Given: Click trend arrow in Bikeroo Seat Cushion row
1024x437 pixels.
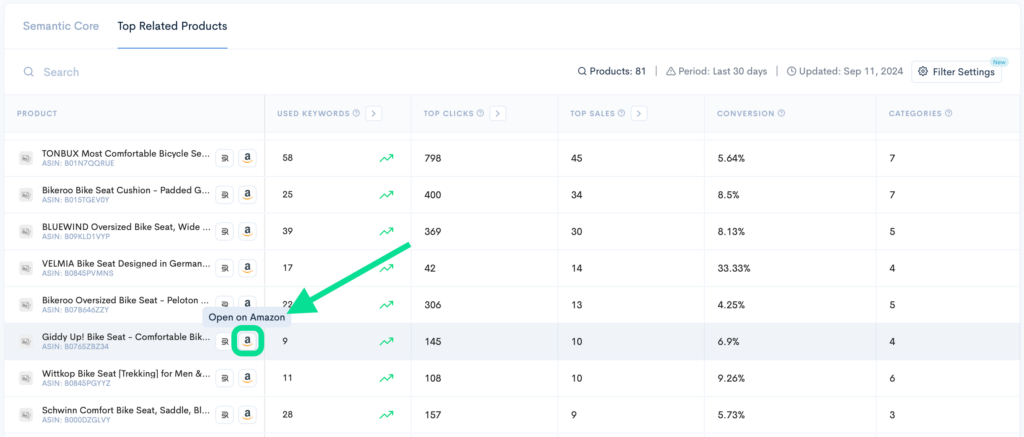Looking at the screenshot, I should tap(387, 195).
